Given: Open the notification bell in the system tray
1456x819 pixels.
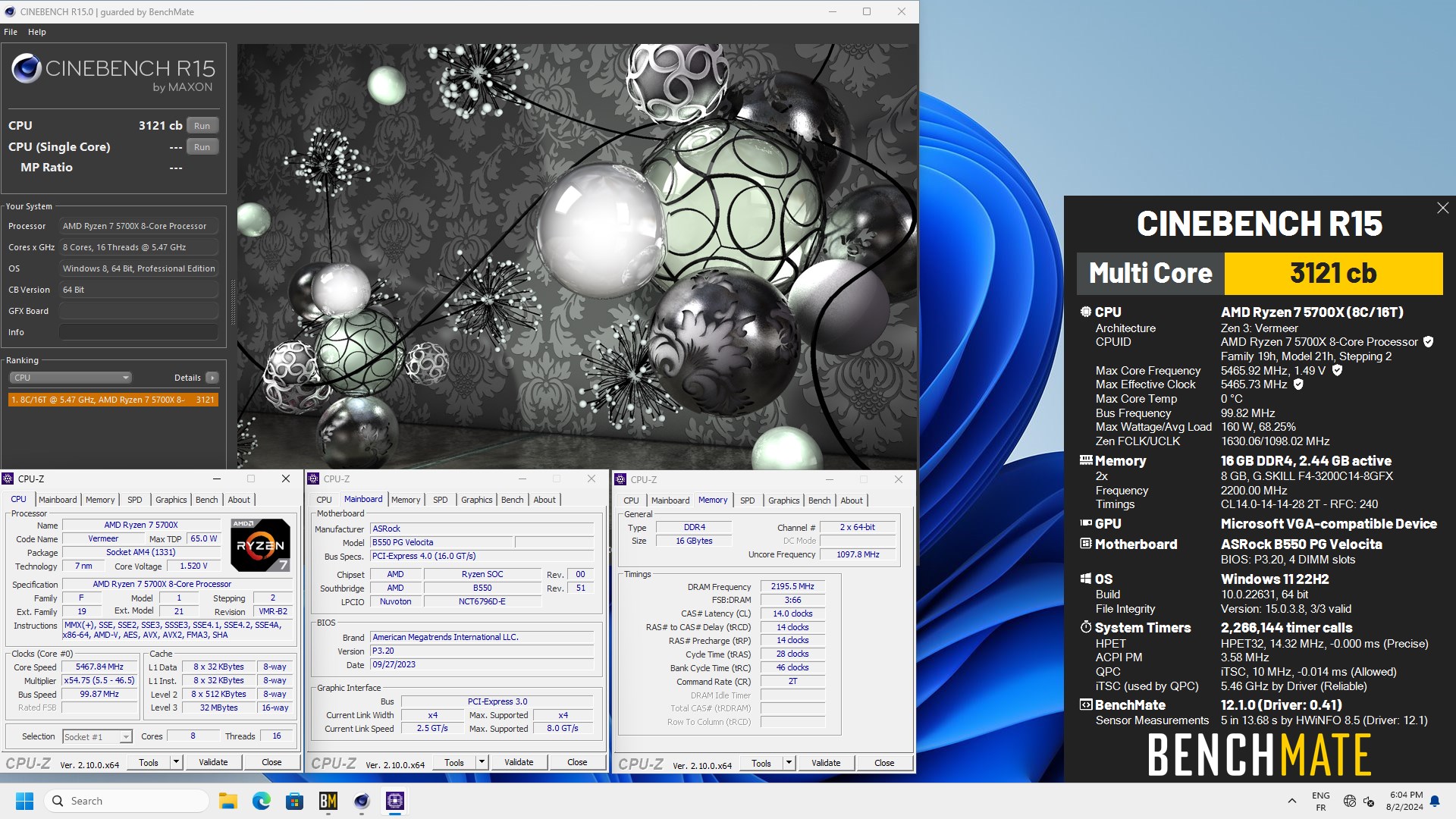Looking at the screenshot, I should click(1435, 801).
